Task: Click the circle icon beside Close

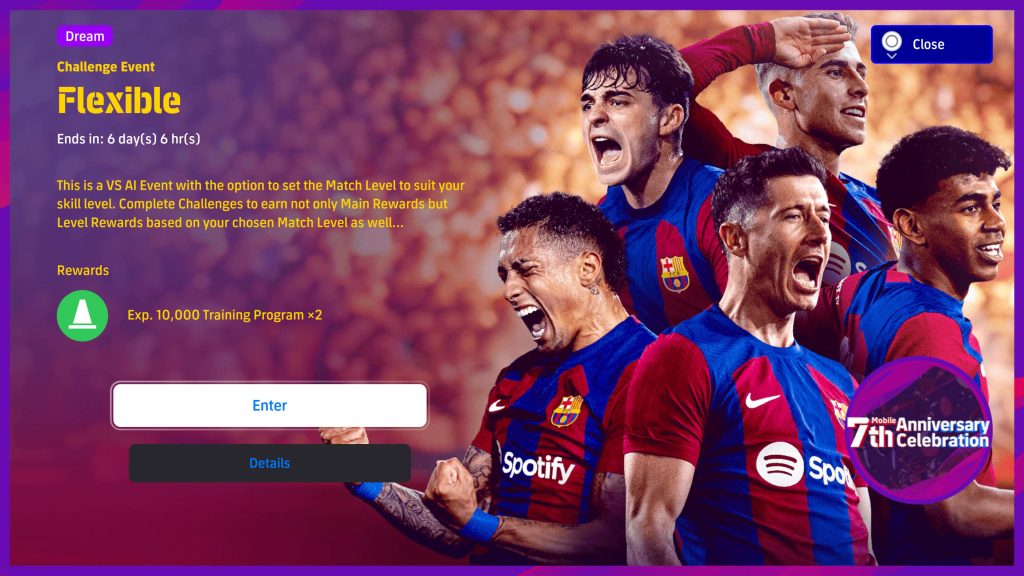Action: click(x=891, y=44)
